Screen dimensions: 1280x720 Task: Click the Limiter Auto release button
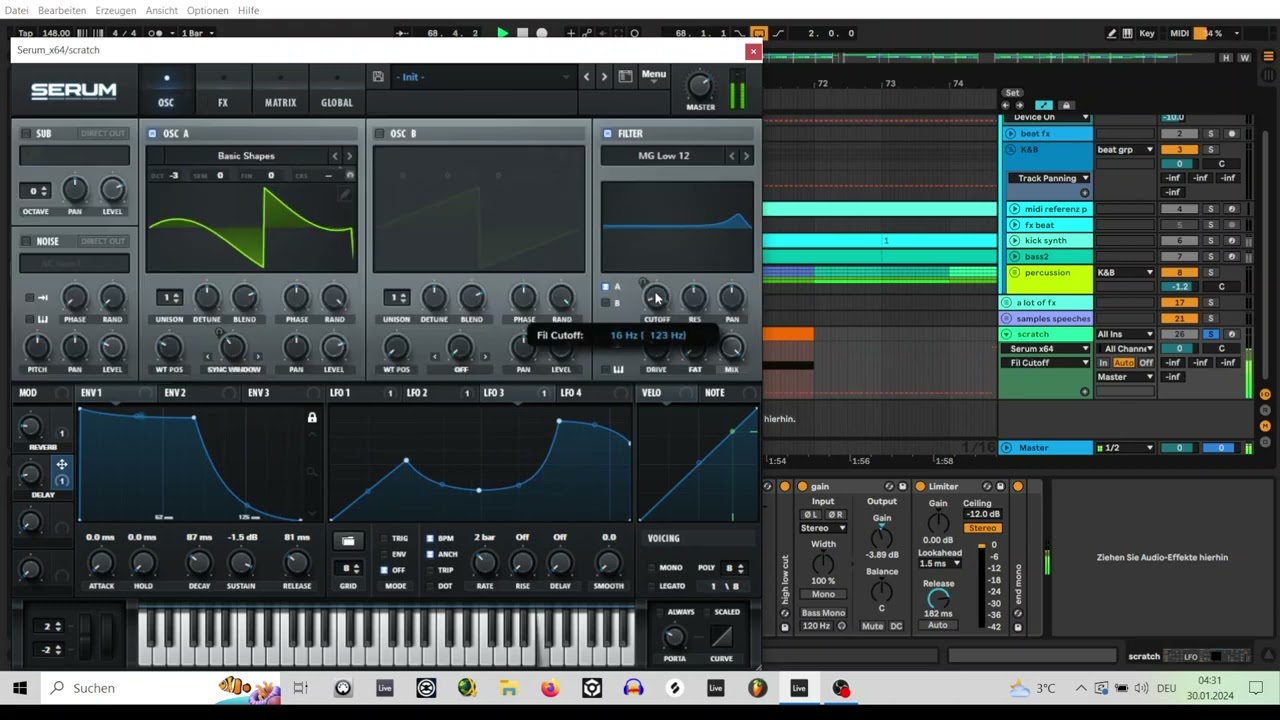(x=937, y=626)
